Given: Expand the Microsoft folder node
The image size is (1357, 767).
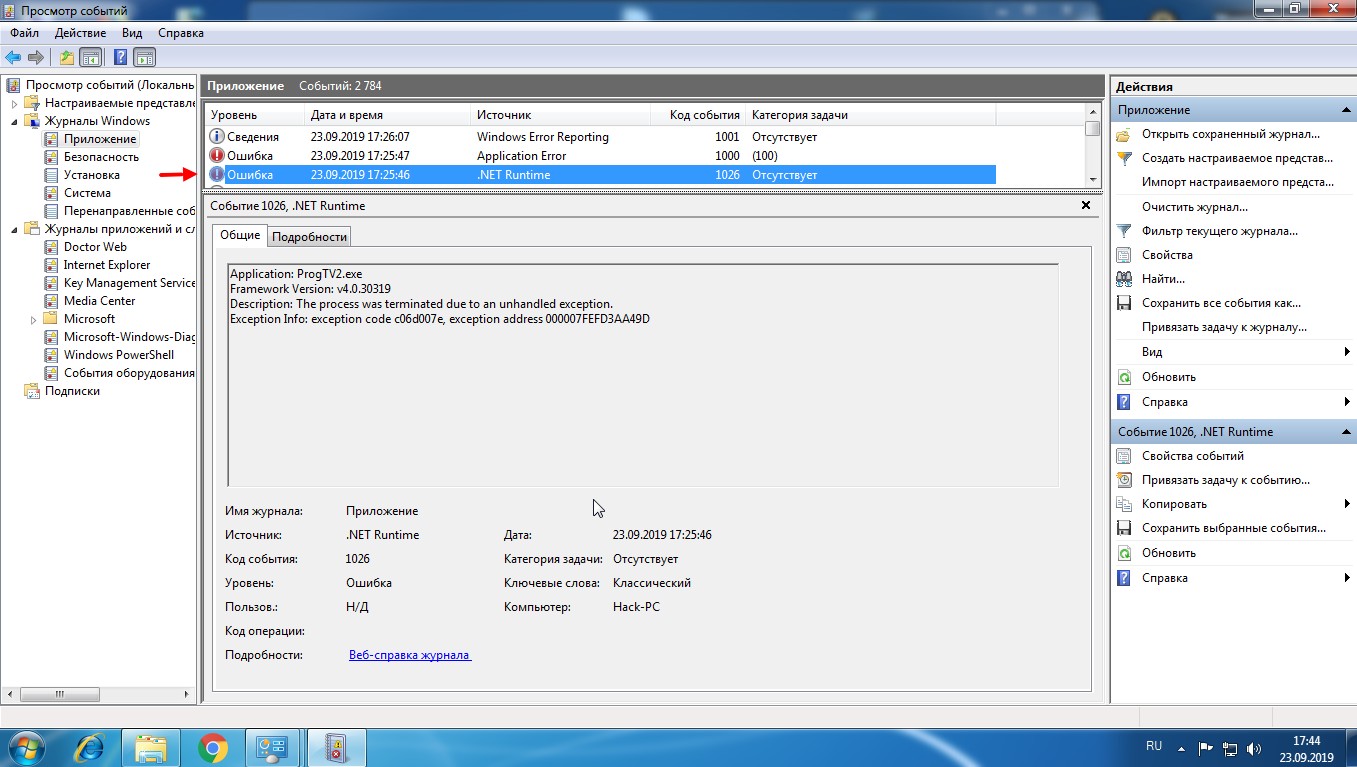Looking at the screenshot, I should tap(34, 319).
